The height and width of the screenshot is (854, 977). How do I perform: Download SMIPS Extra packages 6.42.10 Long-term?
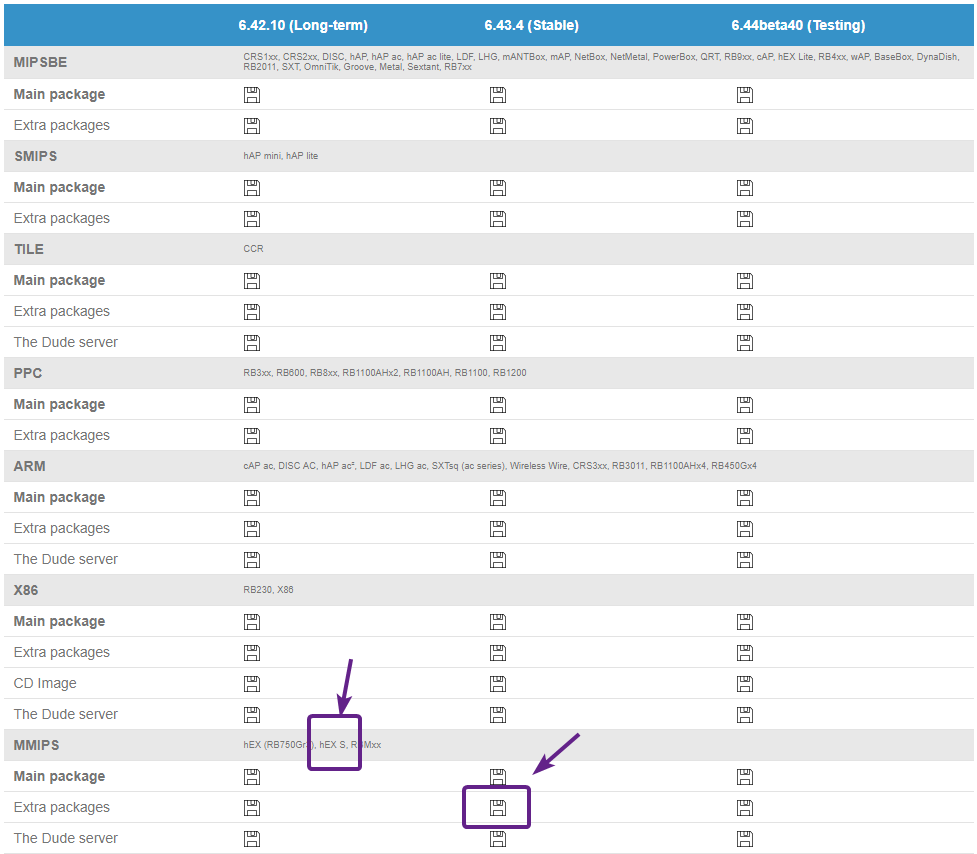point(252,219)
